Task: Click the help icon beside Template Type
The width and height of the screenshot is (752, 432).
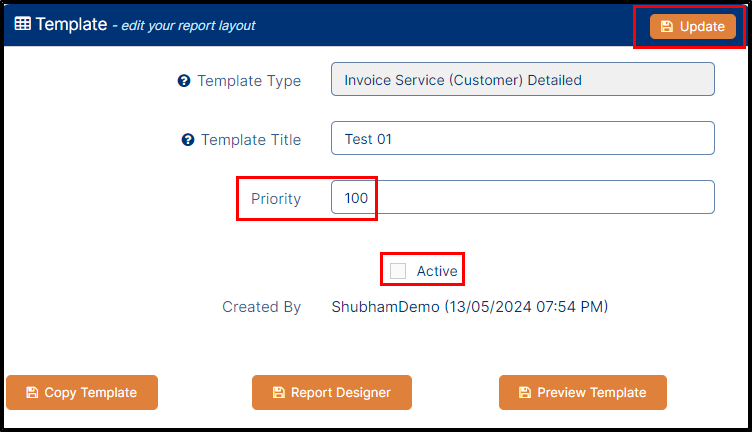Action: 184,81
